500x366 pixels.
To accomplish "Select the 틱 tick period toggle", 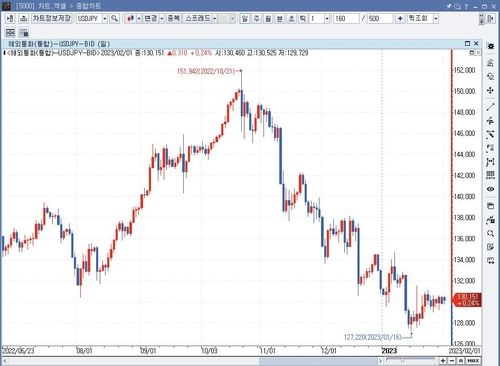I will pos(303,19).
